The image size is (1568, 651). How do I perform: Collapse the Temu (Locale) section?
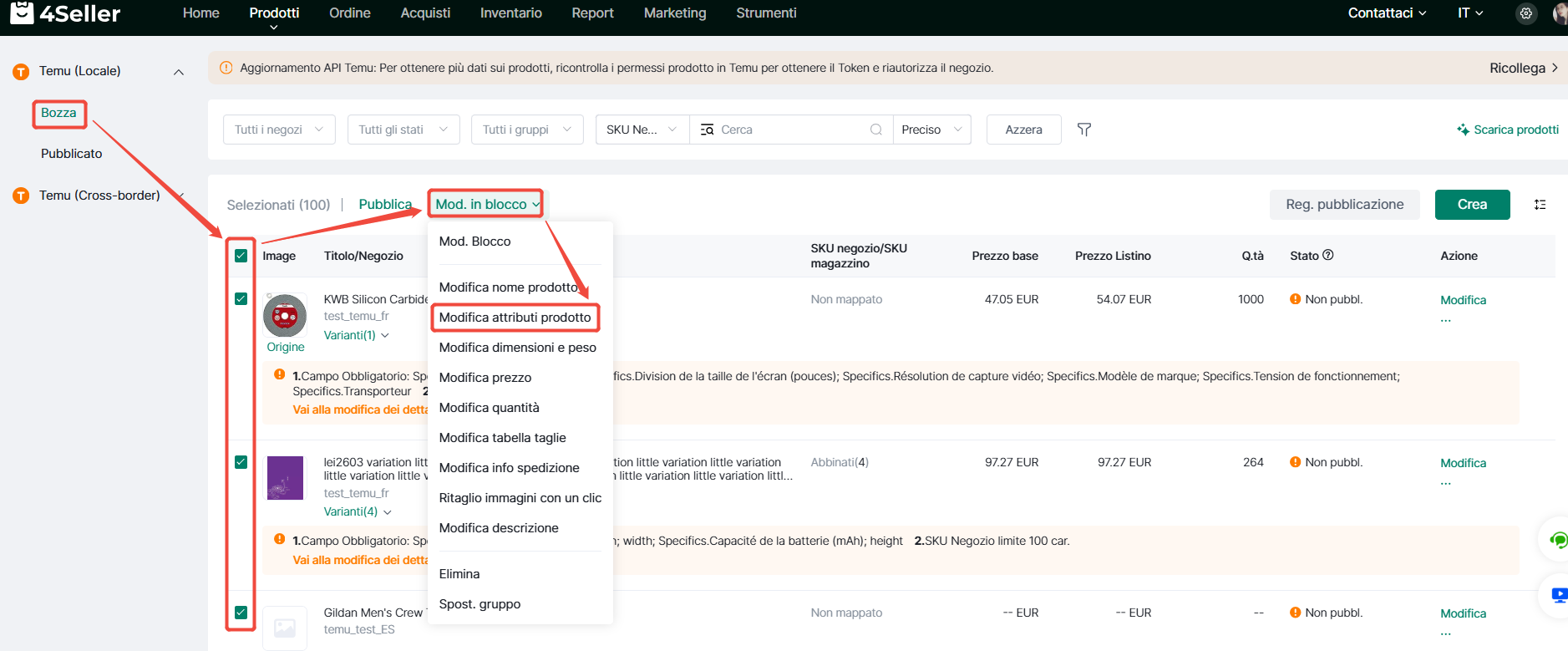click(x=179, y=72)
